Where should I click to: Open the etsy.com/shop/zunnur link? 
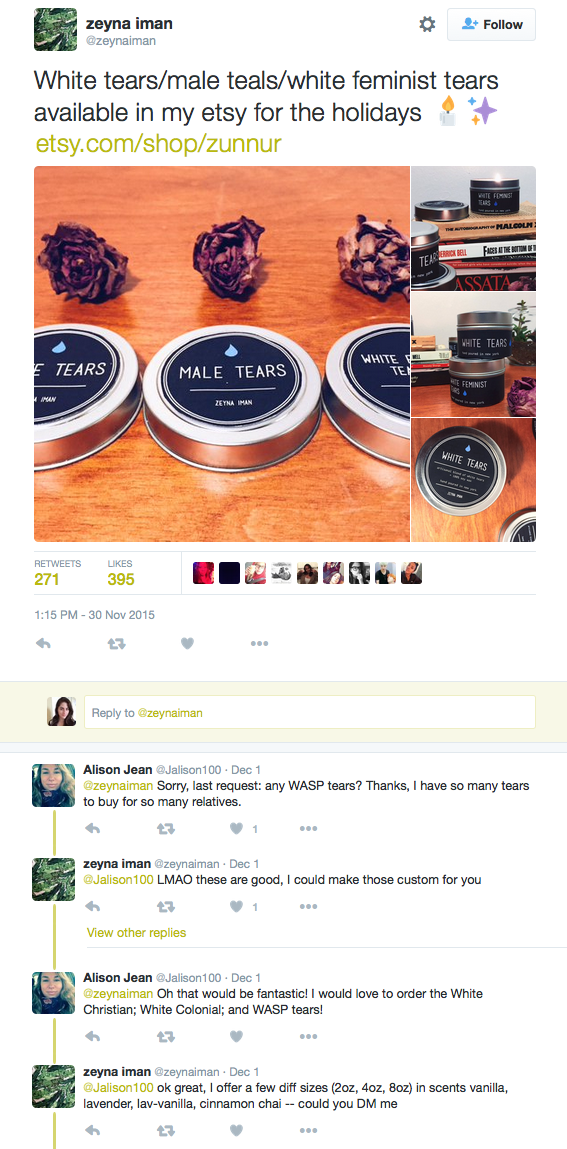pyautogui.click(x=158, y=144)
